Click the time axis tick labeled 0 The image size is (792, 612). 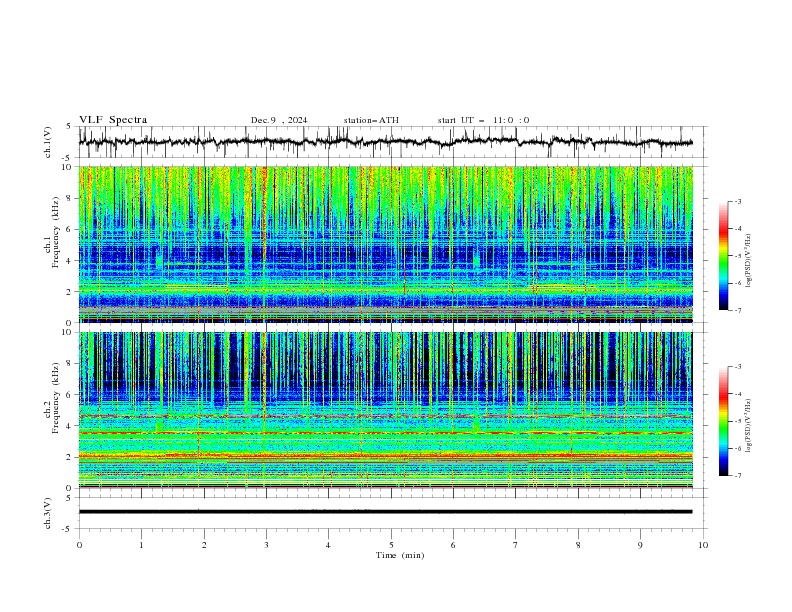[x=79, y=545]
